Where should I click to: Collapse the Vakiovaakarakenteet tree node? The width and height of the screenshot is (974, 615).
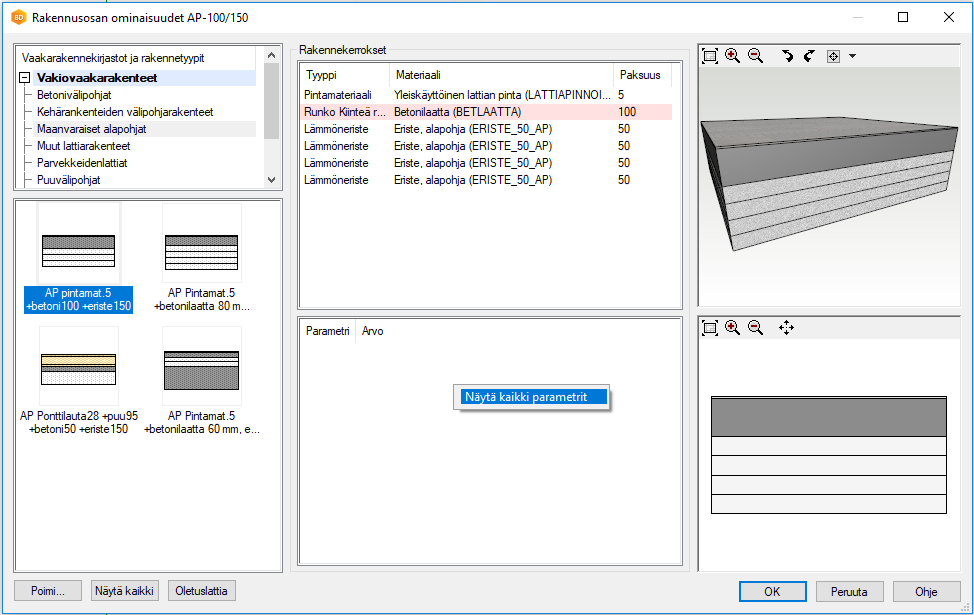pyautogui.click(x=25, y=78)
